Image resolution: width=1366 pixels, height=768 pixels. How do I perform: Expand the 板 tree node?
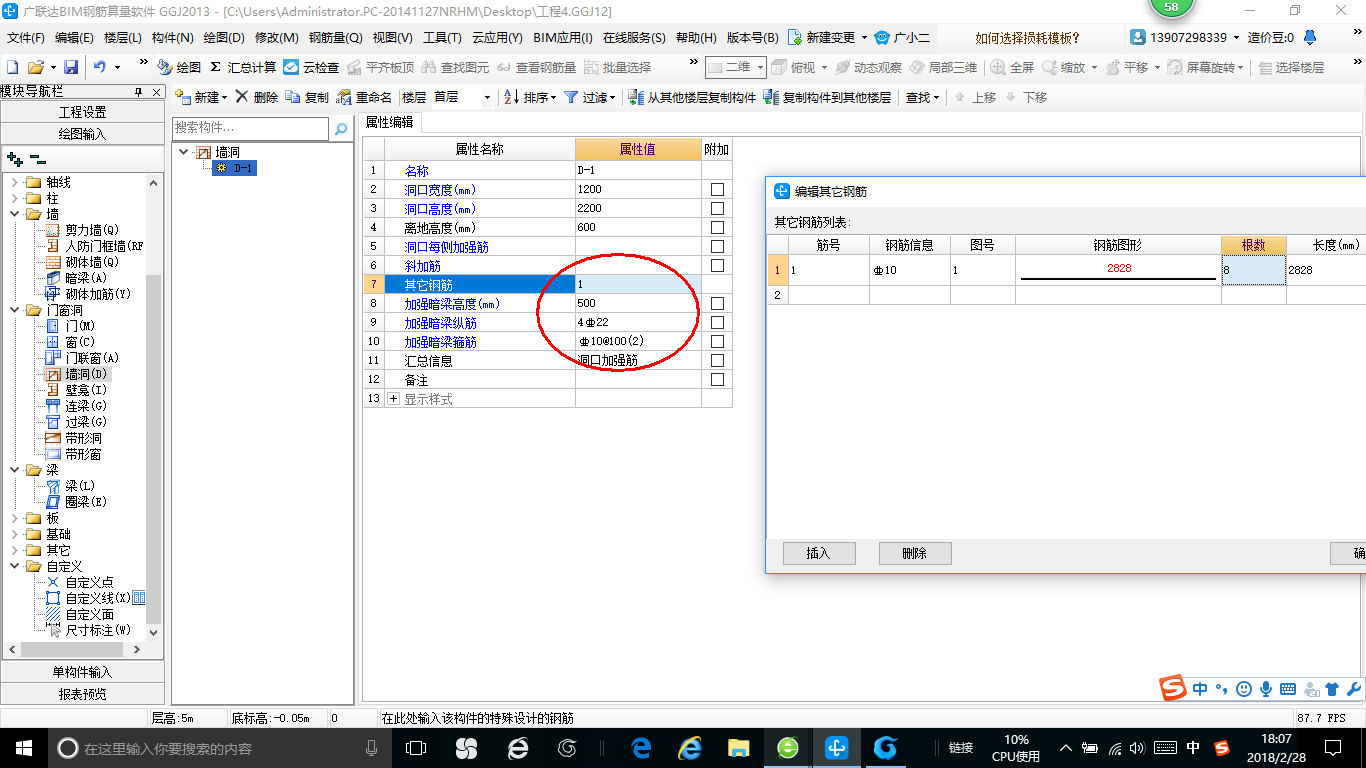point(14,518)
